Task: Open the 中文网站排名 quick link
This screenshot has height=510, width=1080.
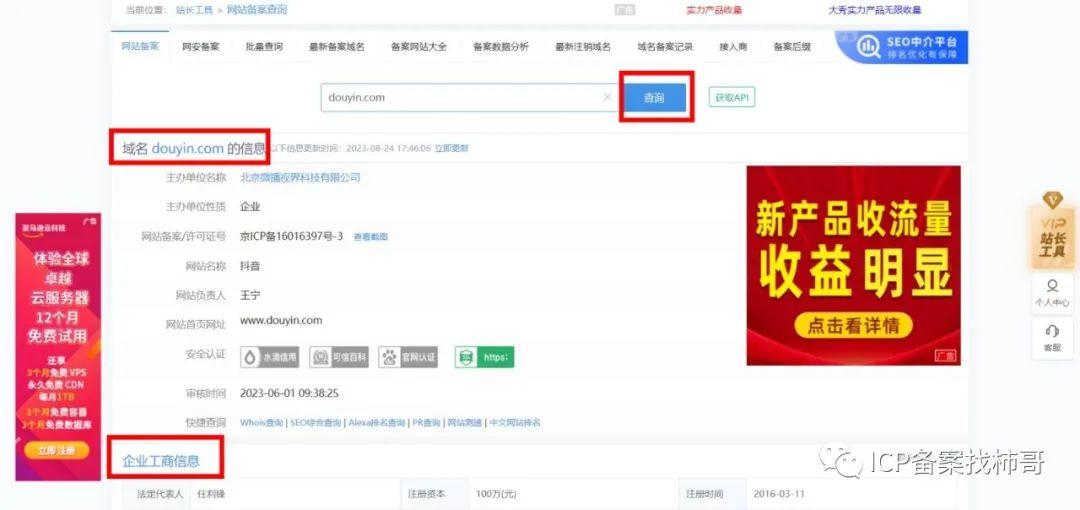Action: pos(515,423)
